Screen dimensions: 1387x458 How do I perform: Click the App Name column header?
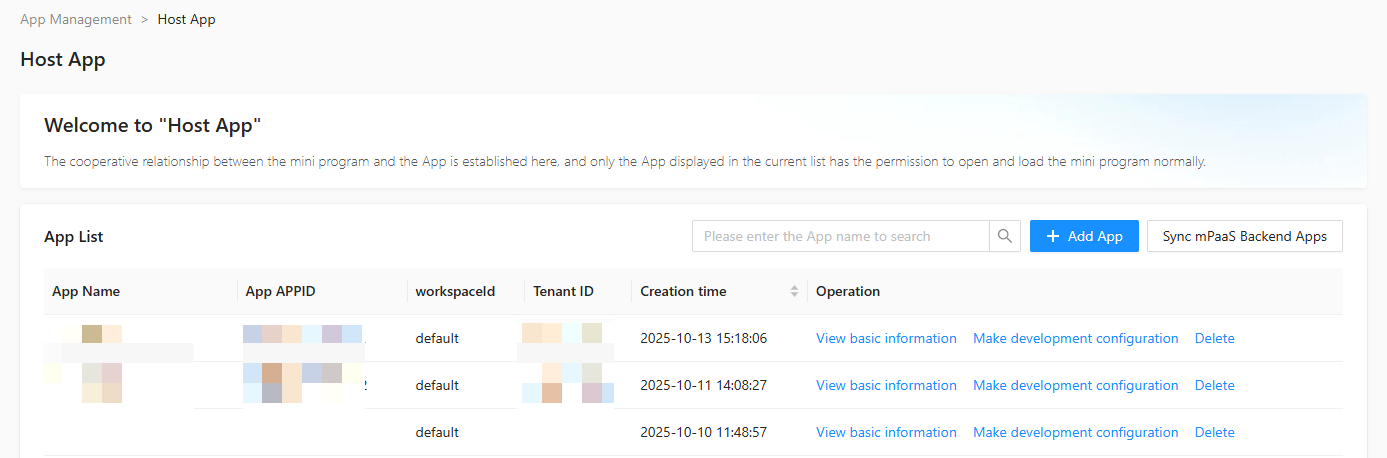86,291
